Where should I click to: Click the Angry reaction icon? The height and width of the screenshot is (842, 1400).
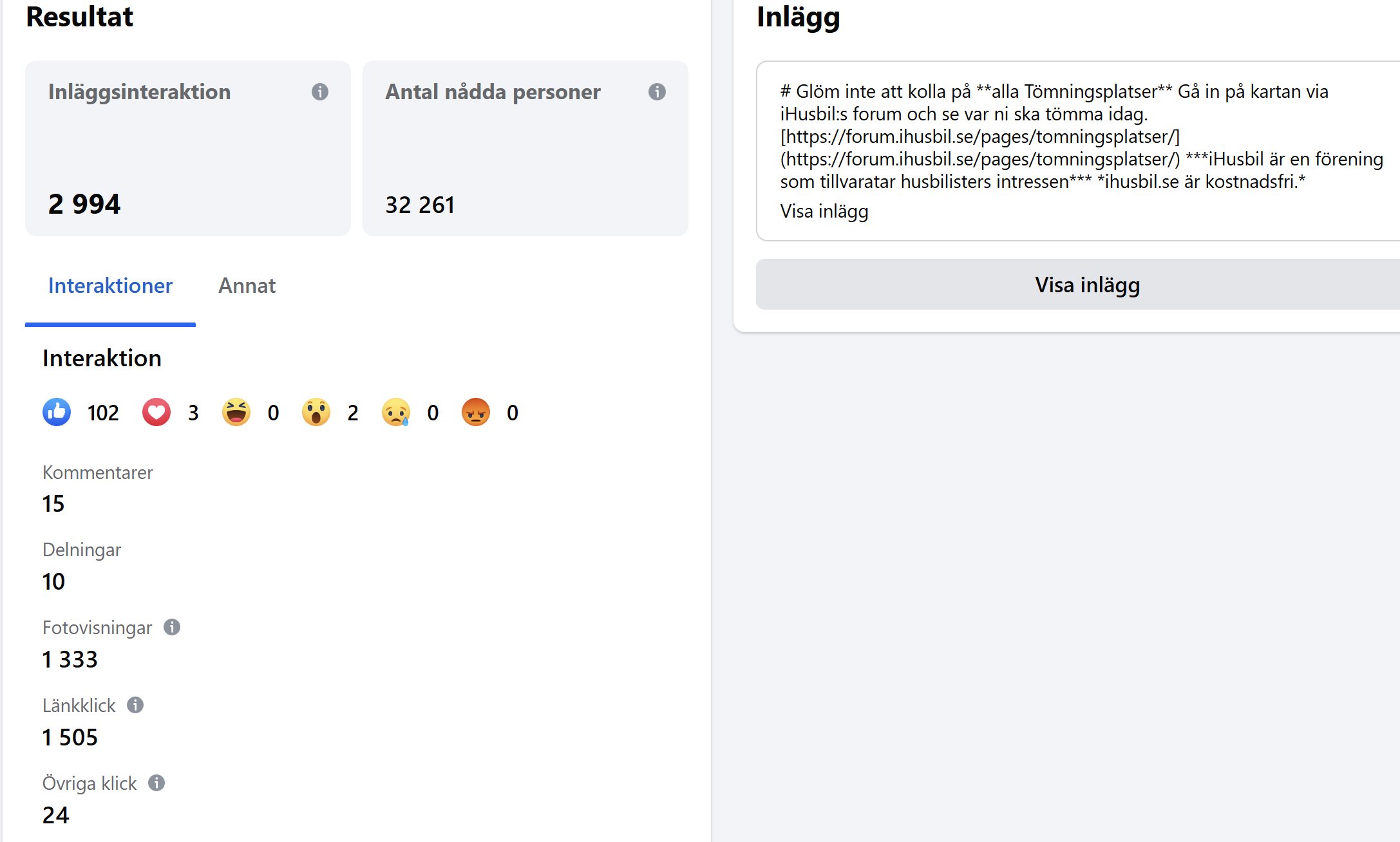pos(476,412)
